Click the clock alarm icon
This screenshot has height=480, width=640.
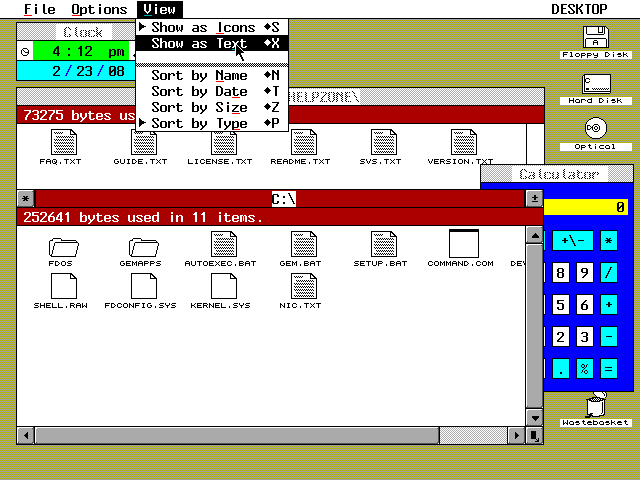[25, 52]
